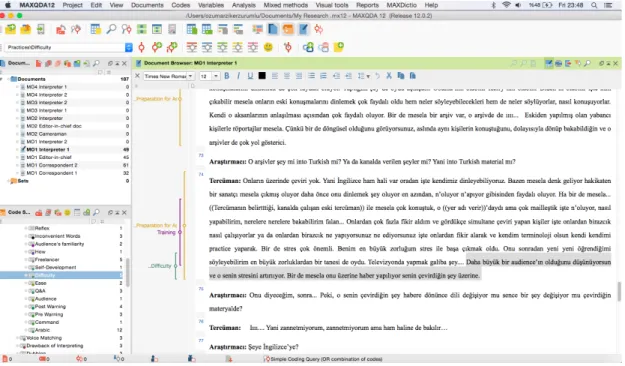The width and height of the screenshot is (625, 366).
Task: Click the Lexical Search magnifier in main toolbar
Action: 111,29
